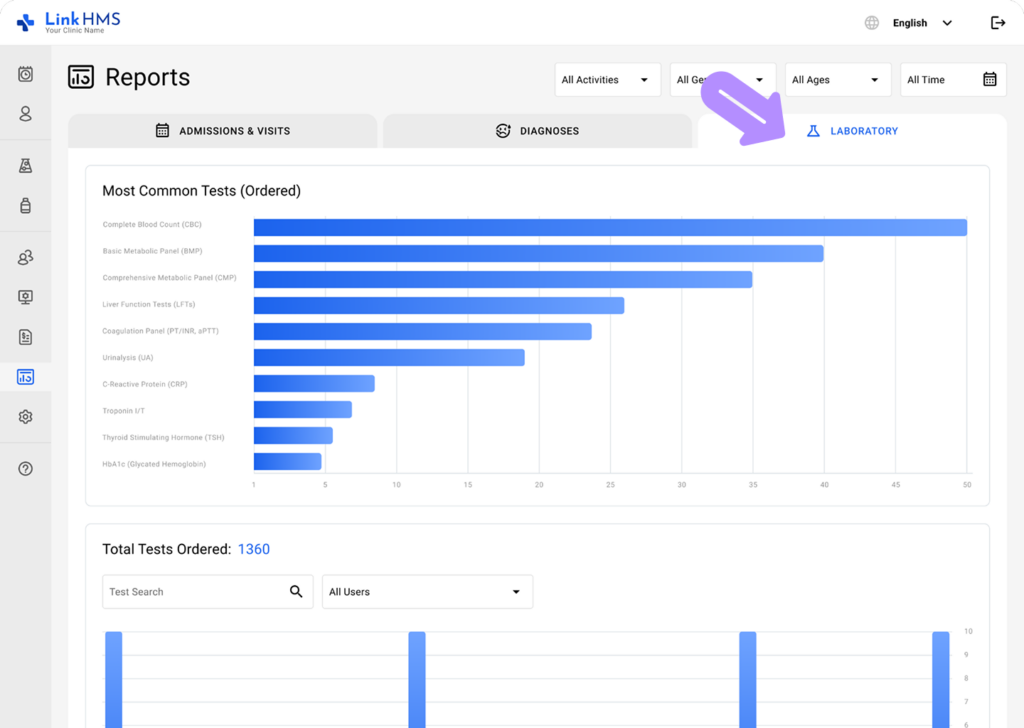This screenshot has width=1024, height=728.
Task: Click the patient profile sidebar icon
Action: point(26,114)
